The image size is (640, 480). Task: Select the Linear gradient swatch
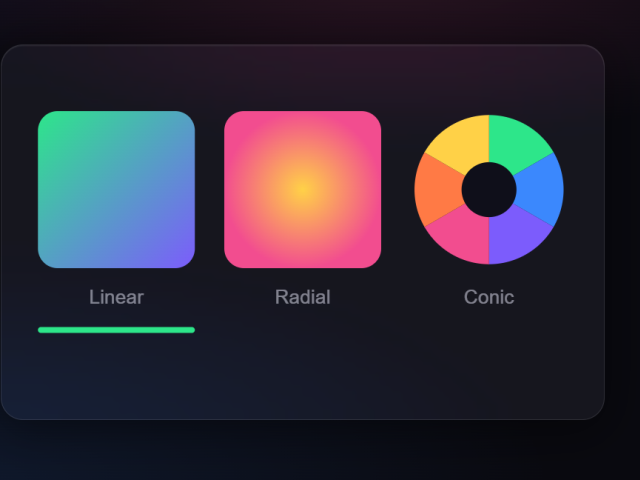116,189
